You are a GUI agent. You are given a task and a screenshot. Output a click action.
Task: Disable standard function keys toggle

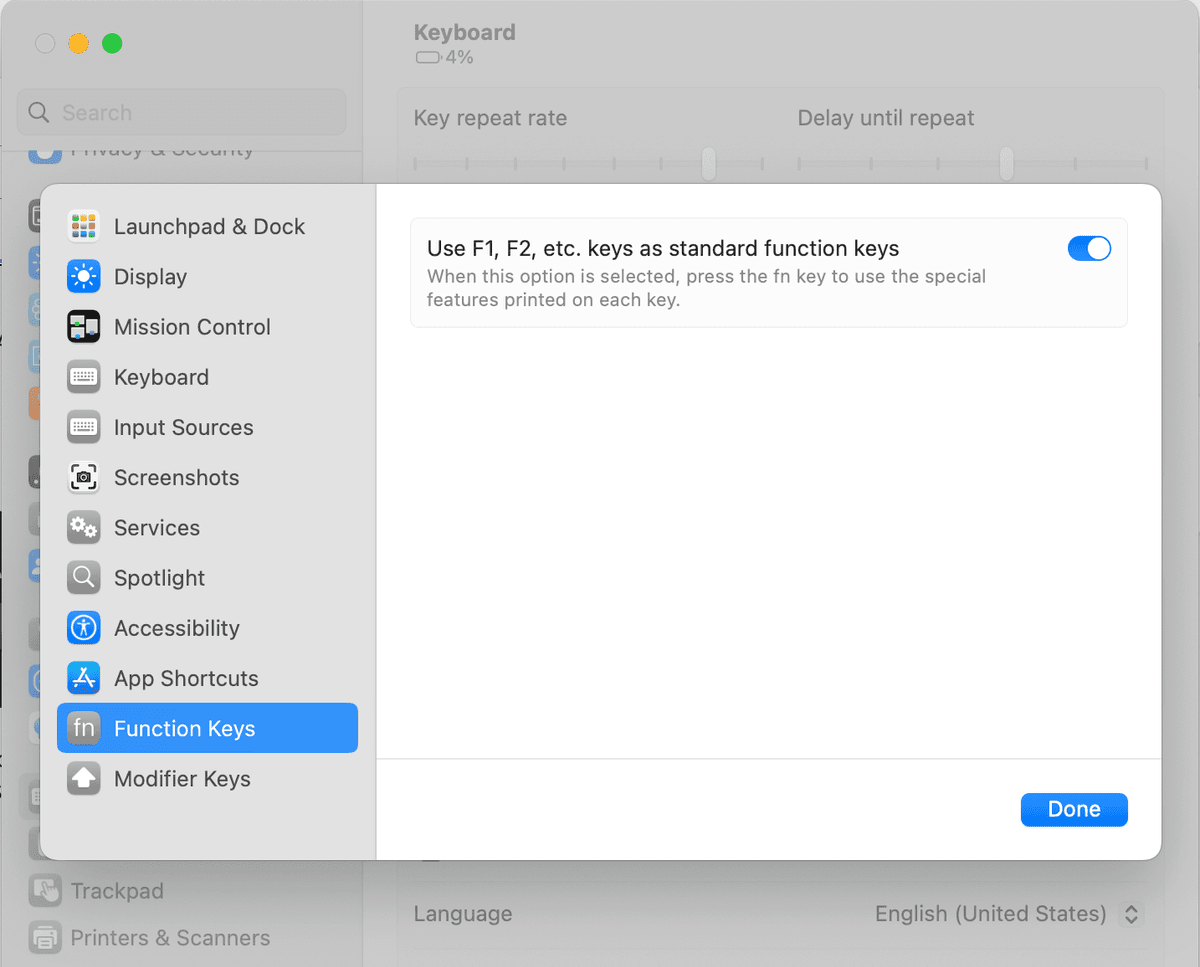[x=1089, y=248]
